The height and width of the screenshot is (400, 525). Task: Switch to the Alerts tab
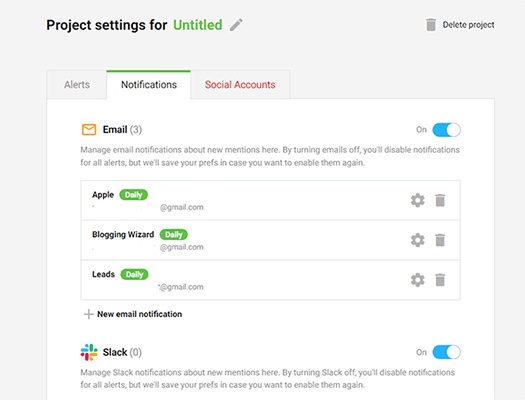pos(77,85)
